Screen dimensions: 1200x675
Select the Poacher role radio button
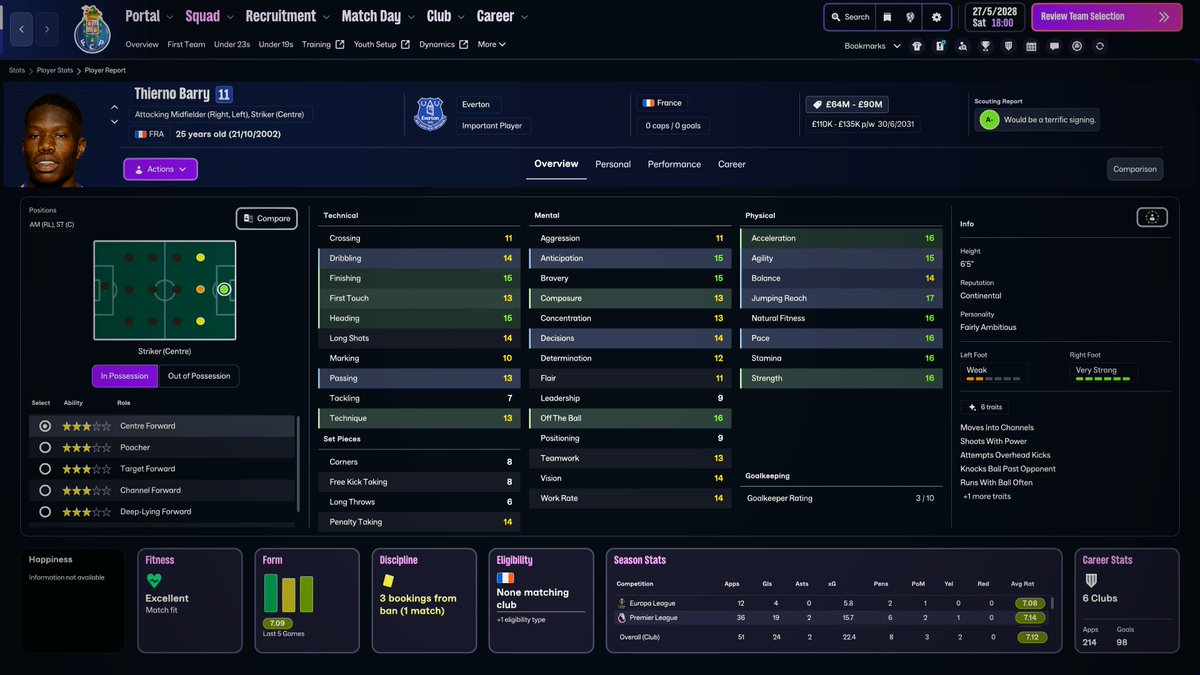pos(44,448)
